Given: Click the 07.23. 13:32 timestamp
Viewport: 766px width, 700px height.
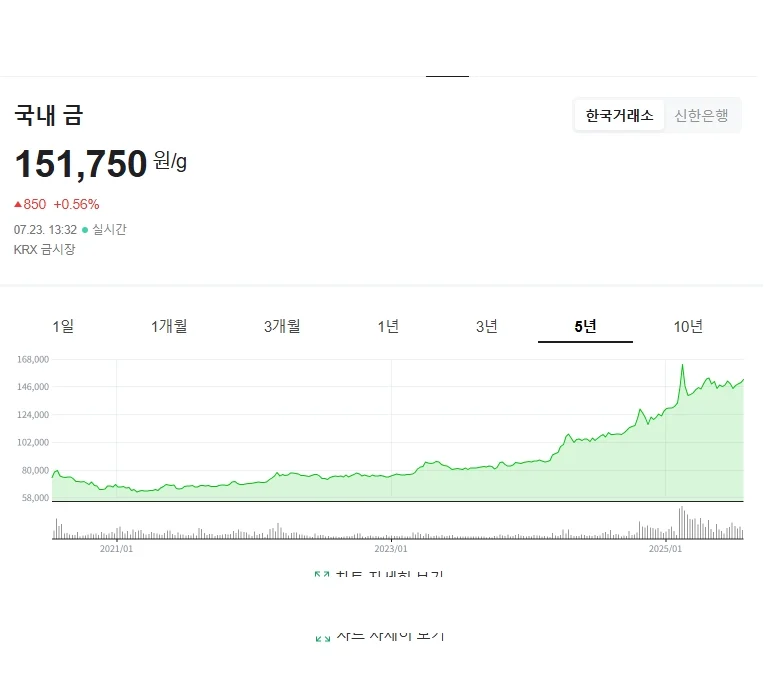Looking at the screenshot, I should point(45,230).
